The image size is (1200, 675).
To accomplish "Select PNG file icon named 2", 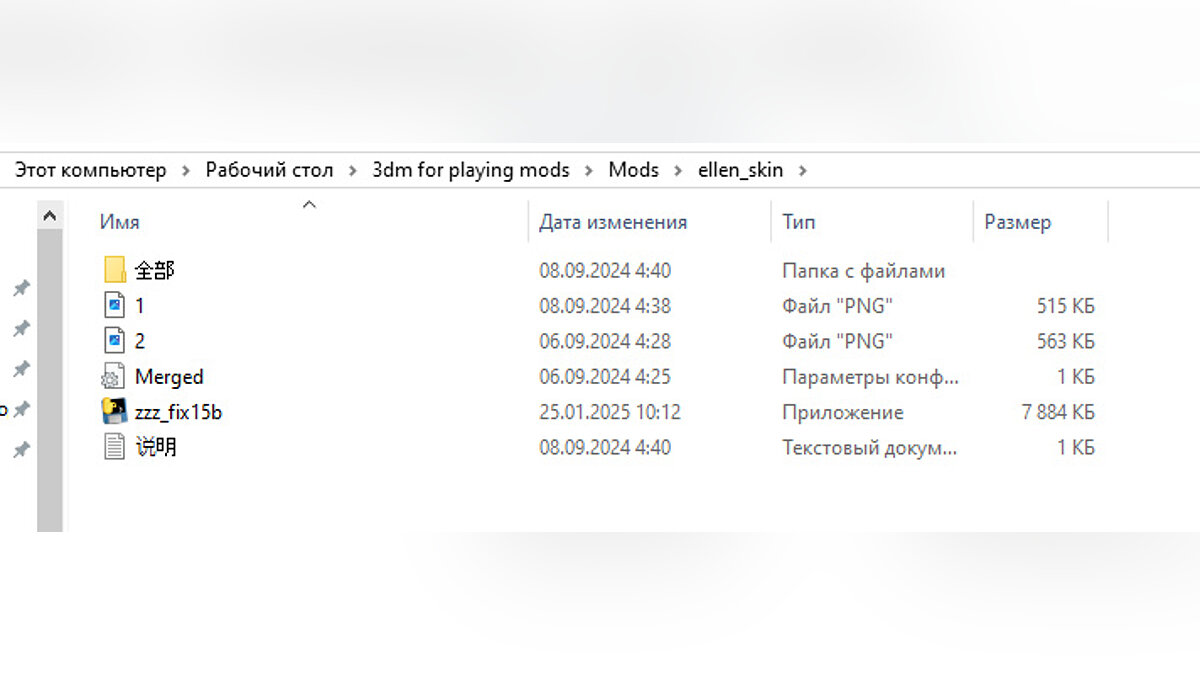I will tap(115, 341).
